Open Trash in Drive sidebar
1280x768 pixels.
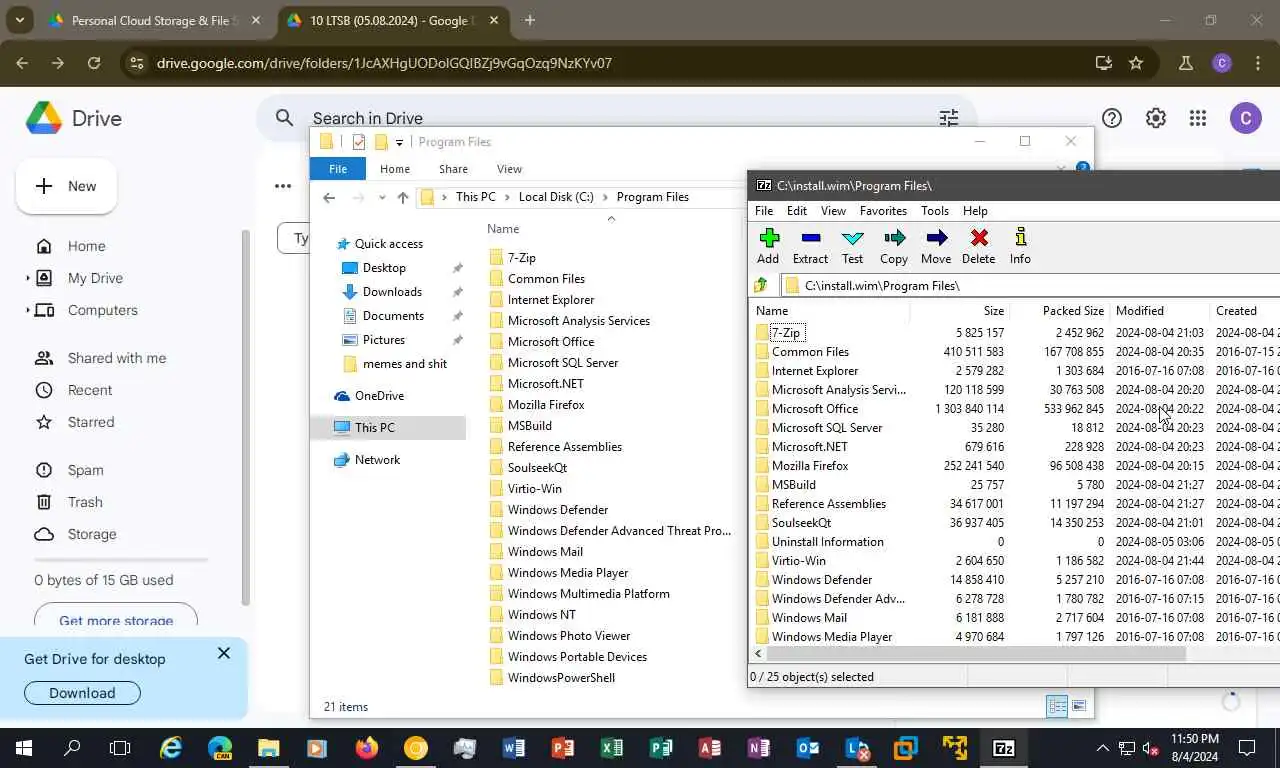coord(85,502)
